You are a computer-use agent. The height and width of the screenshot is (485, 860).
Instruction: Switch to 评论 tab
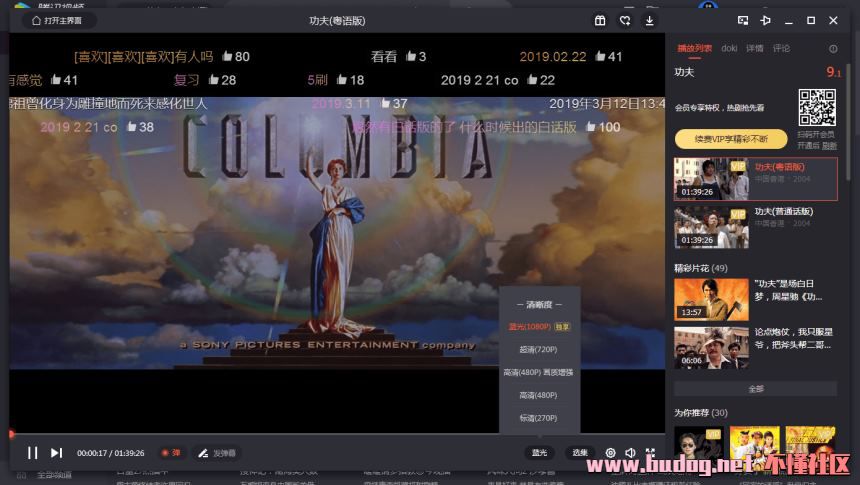tap(782, 48)
